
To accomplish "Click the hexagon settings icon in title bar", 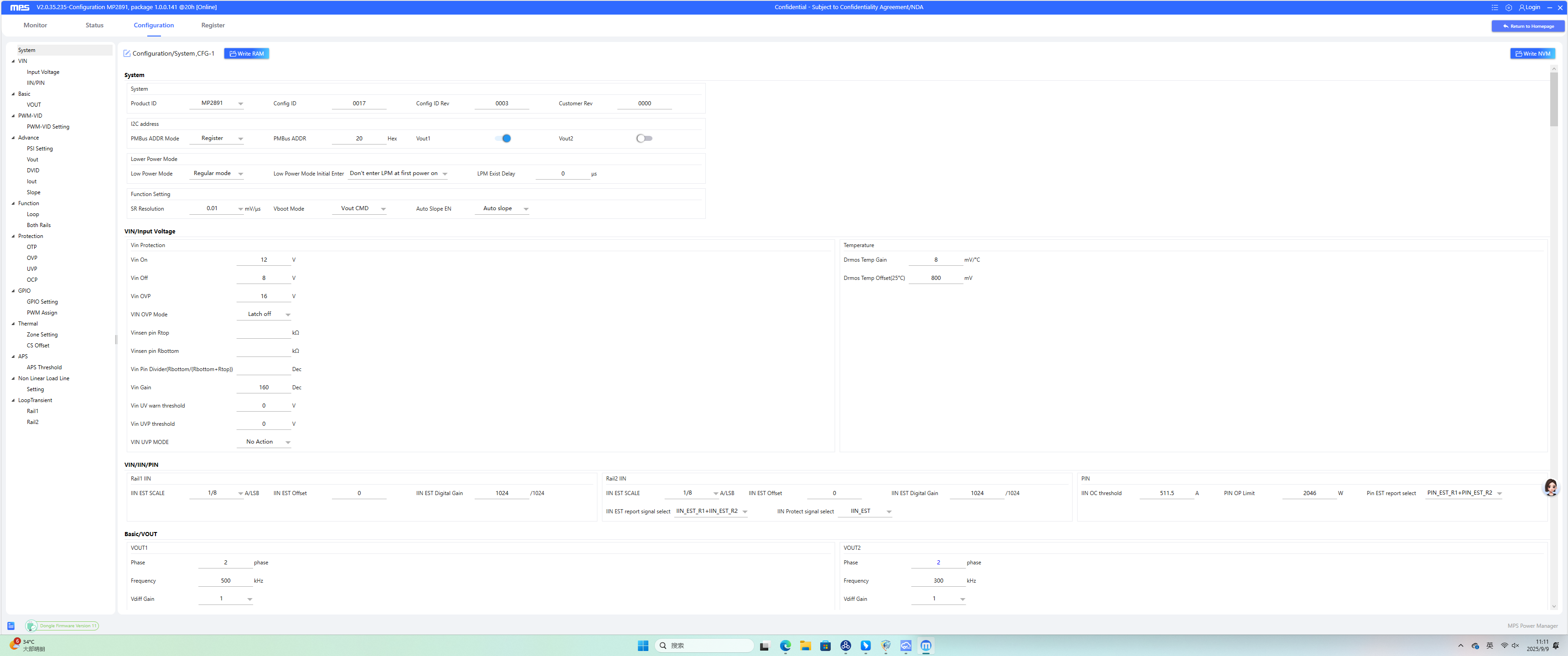I will click(1508, 7).
